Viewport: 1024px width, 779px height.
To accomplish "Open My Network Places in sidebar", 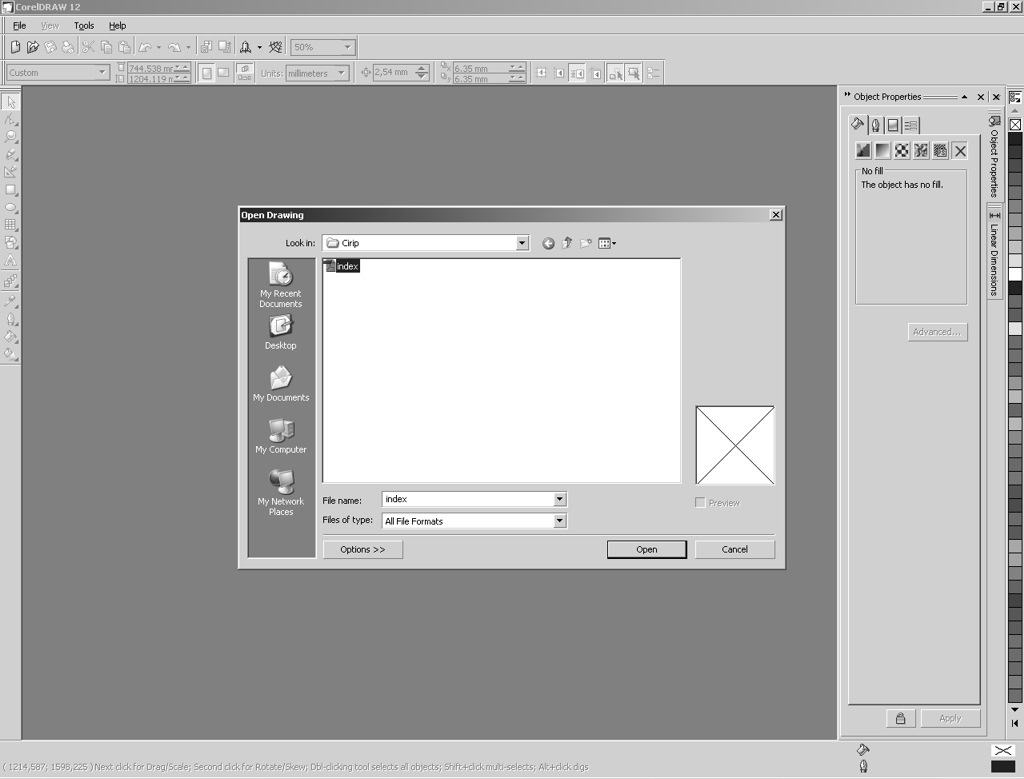I will (281, 493).
